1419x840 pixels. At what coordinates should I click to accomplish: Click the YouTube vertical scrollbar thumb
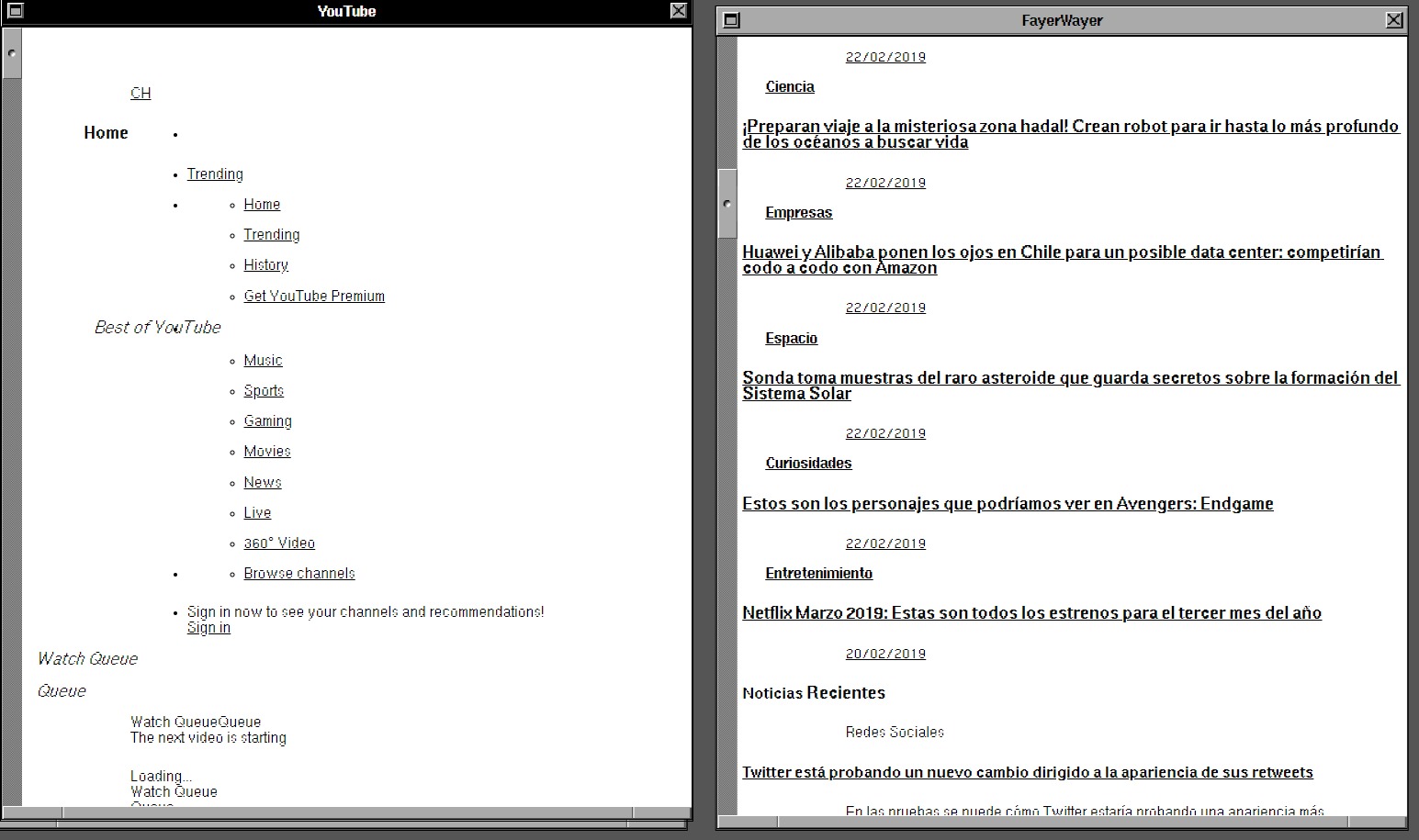click(11, 53)
